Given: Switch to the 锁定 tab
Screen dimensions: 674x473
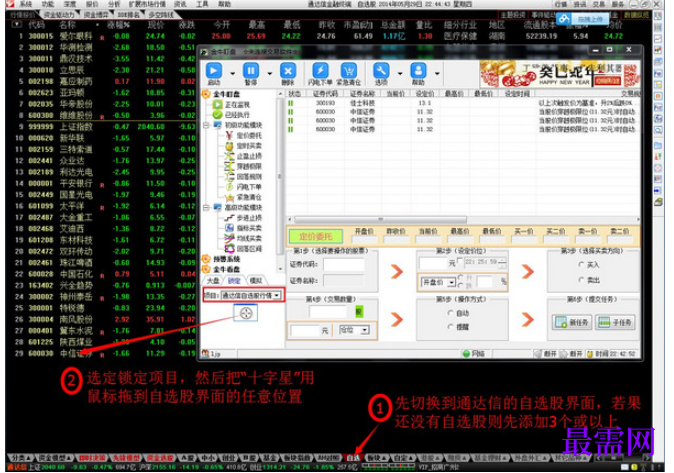Looking at the screenshot, I should 235,281.
